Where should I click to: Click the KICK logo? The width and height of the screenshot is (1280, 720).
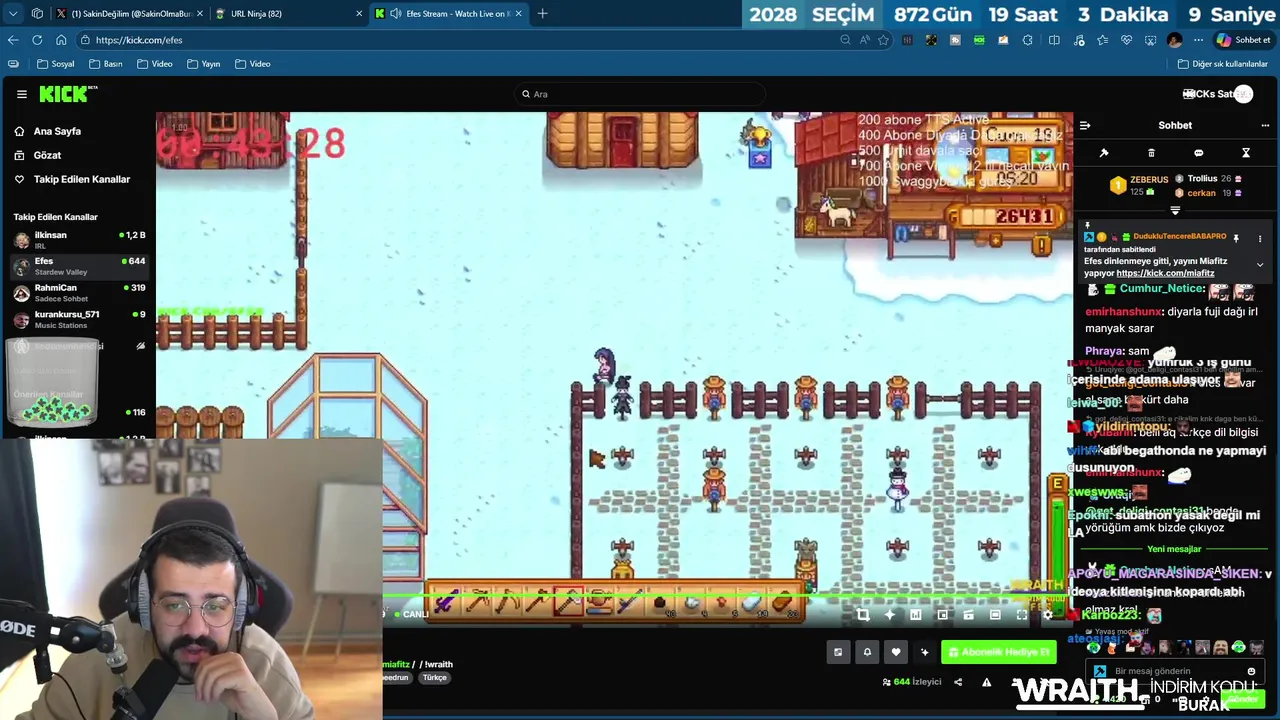[66, 94]
